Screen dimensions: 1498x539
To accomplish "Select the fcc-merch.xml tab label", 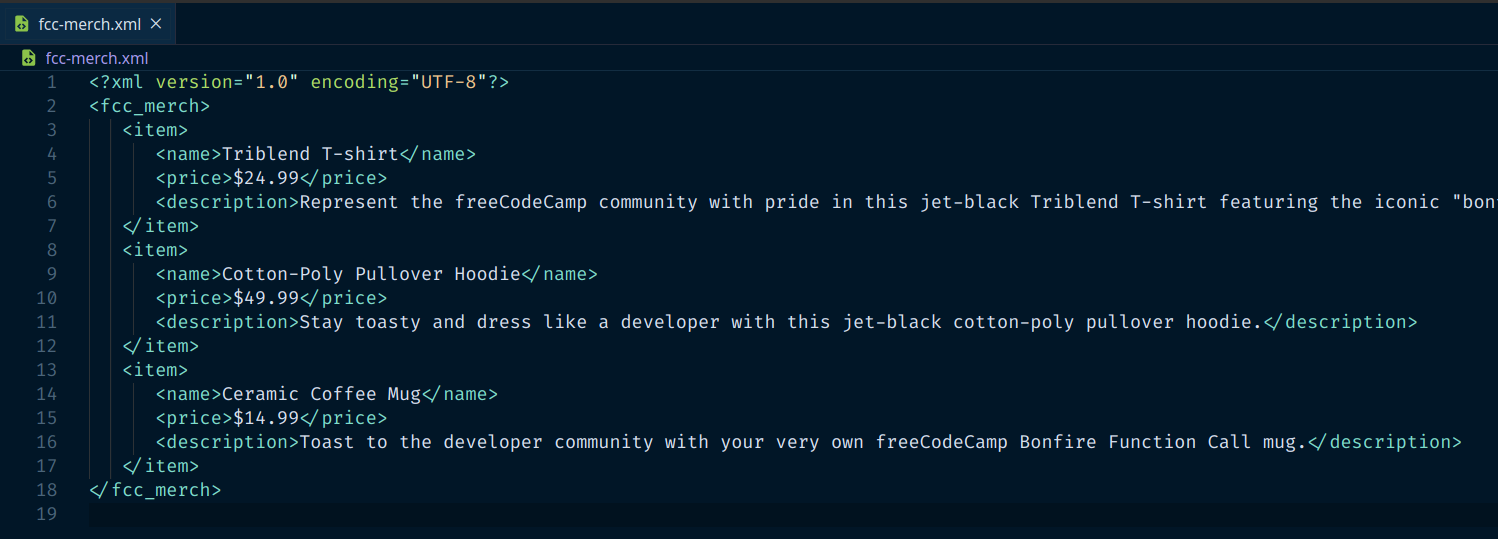I will click(x=89, y=24).
